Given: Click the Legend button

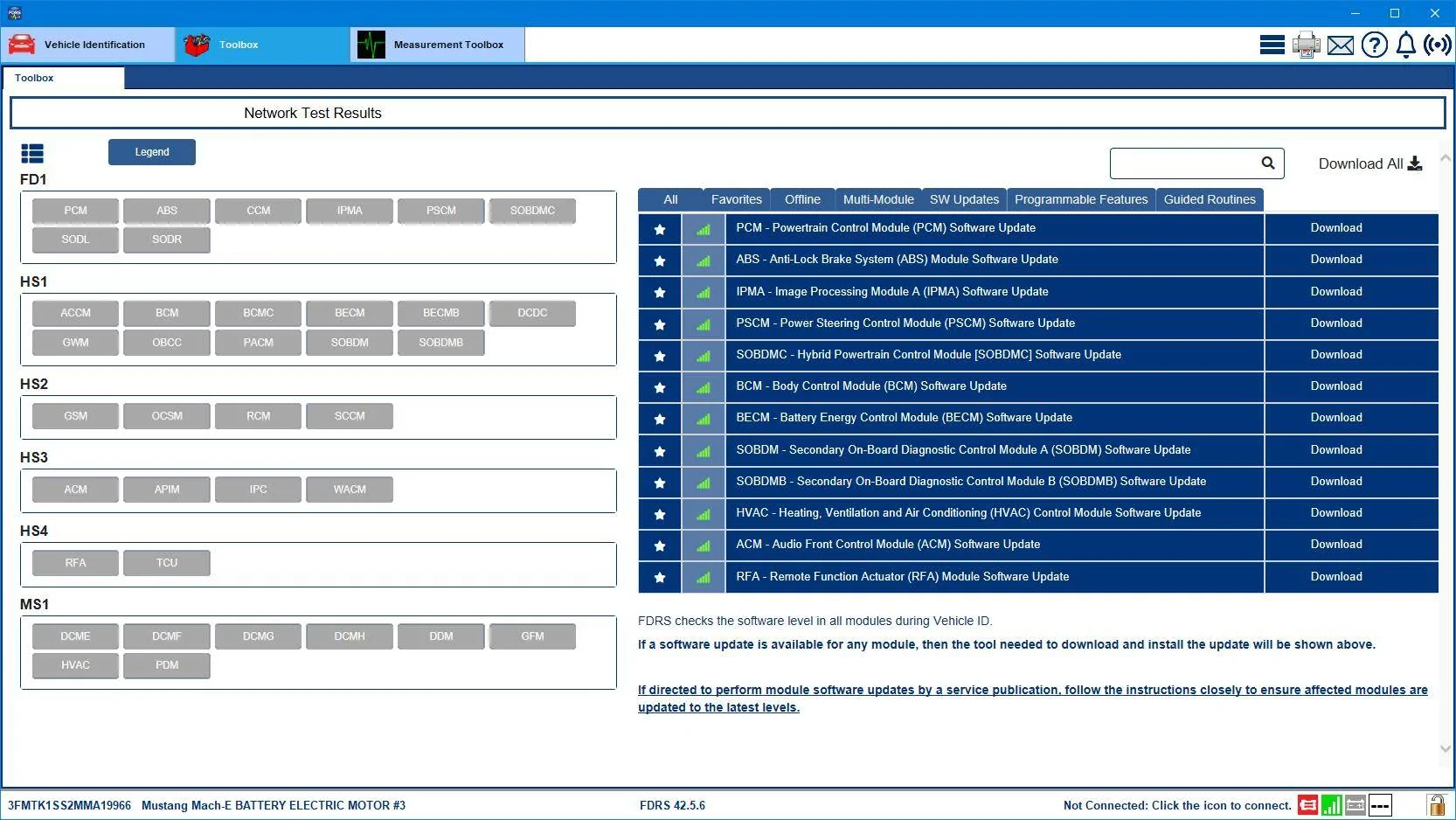Looking at the screenshot, I should point(152,152).
